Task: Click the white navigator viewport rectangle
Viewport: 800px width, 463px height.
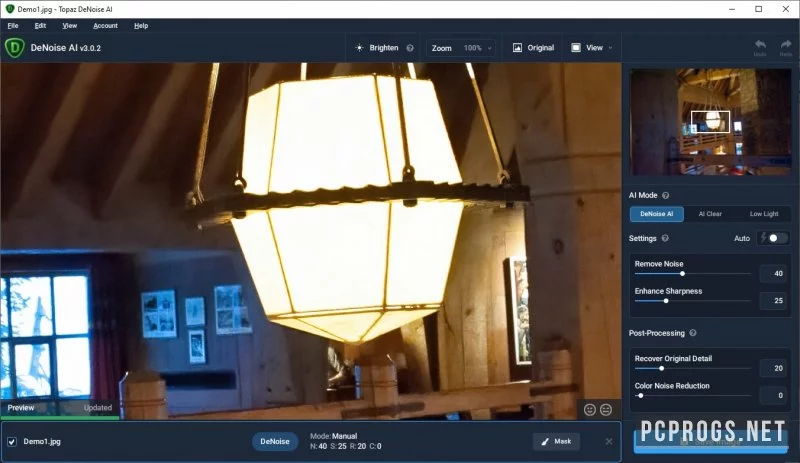Action: click(x=710, y=121)
